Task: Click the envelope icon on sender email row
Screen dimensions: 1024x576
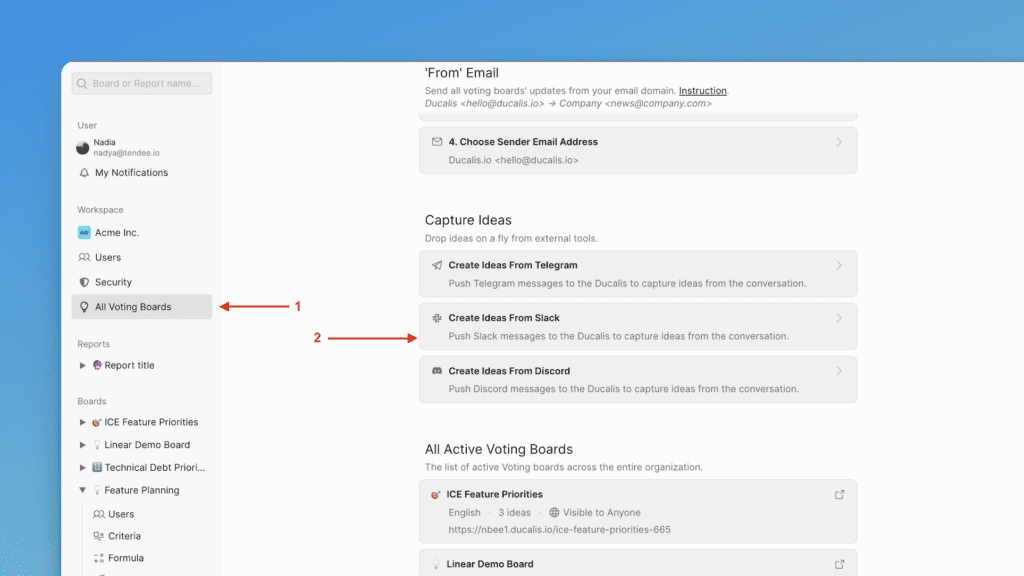Action: 437,142
